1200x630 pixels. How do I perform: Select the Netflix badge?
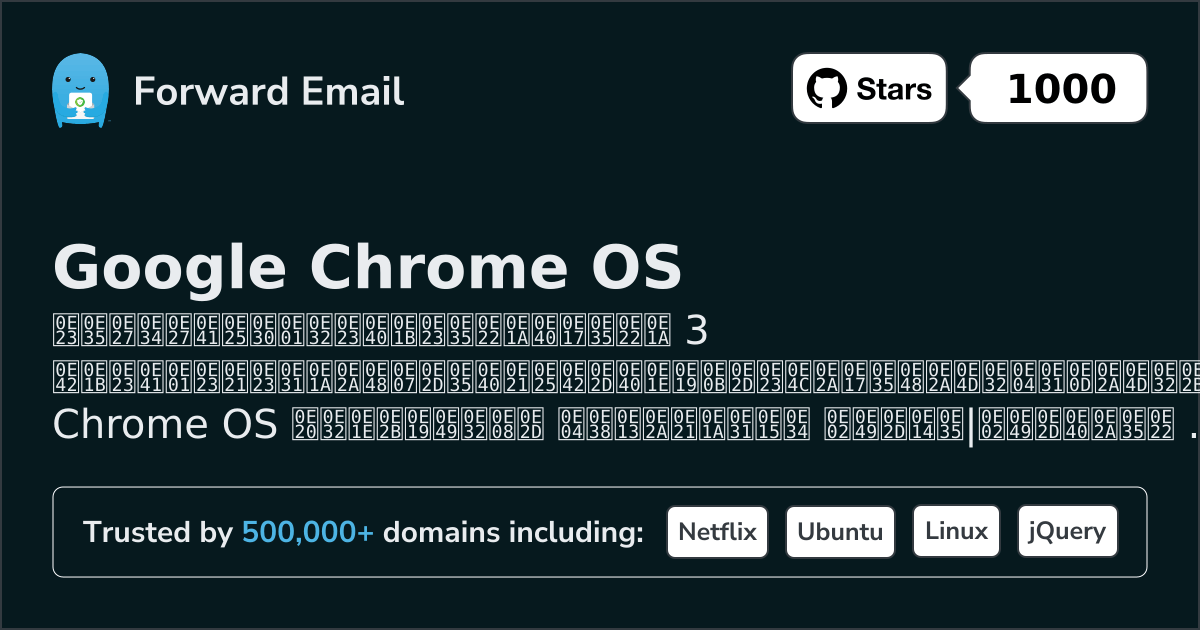[x=717, y=532]
